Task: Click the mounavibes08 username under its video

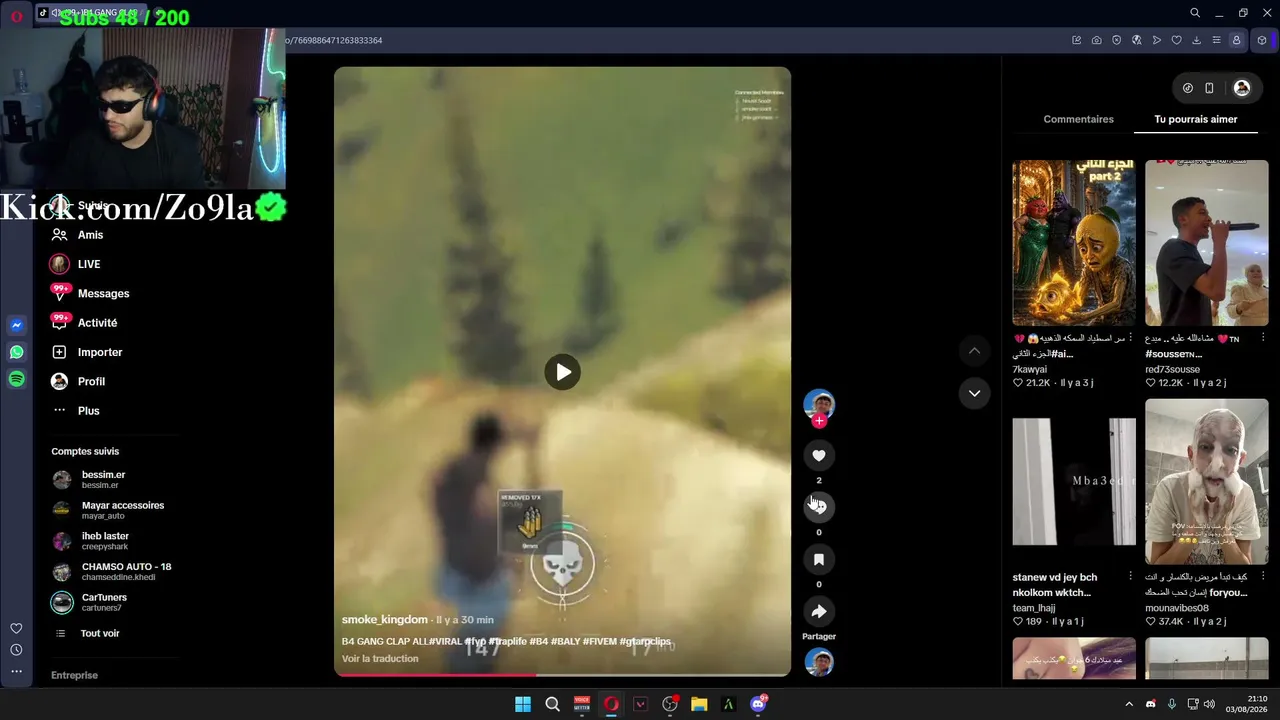Action: tap(1177, 608)
